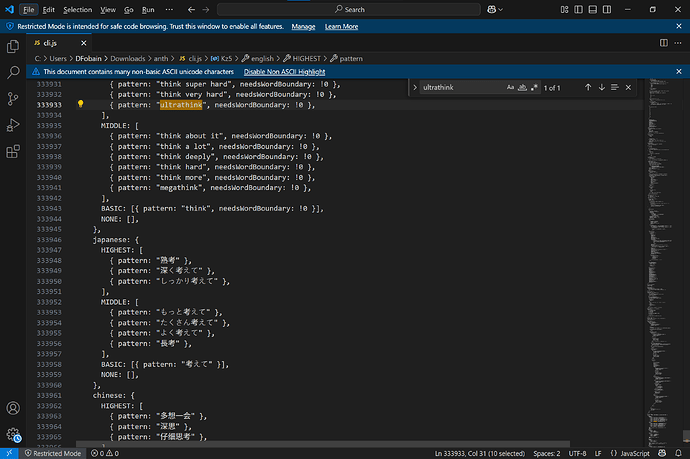Open the Explorer view in activity bar

(x=13, y=46)
